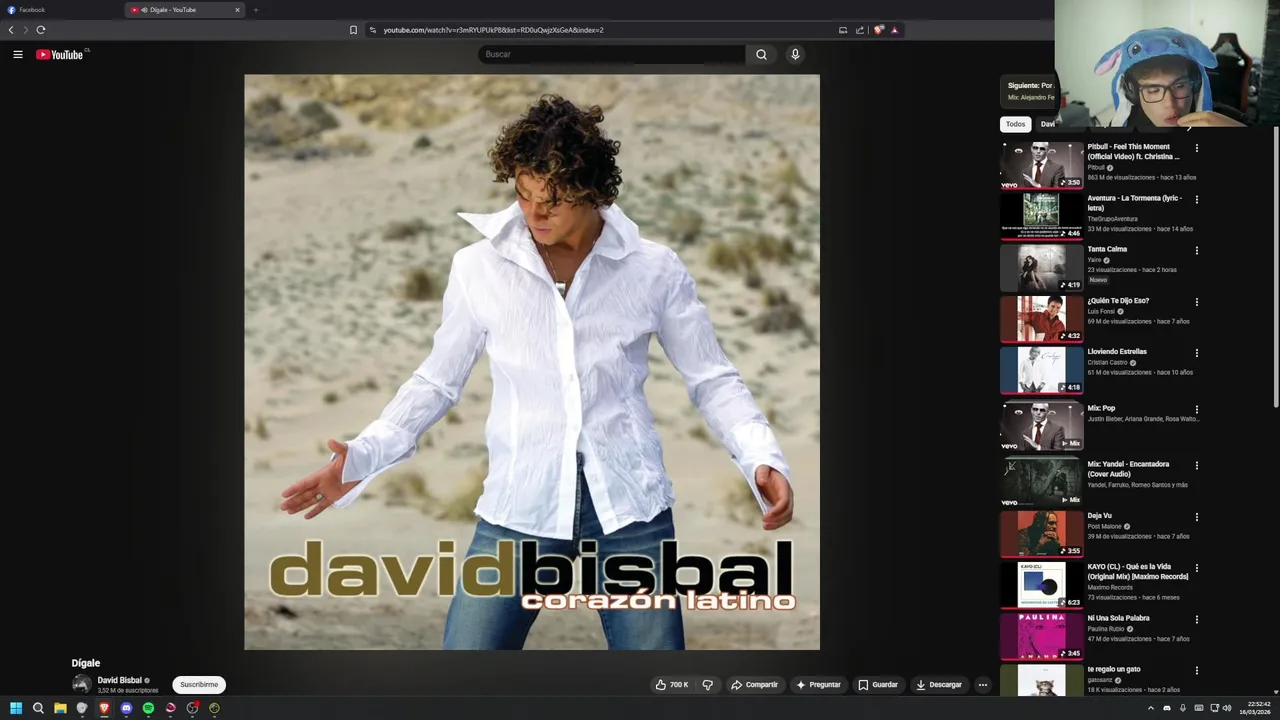Close the Dígale YouTube tab
Viewport: 1280px width, 720px height.
point(237,10)
